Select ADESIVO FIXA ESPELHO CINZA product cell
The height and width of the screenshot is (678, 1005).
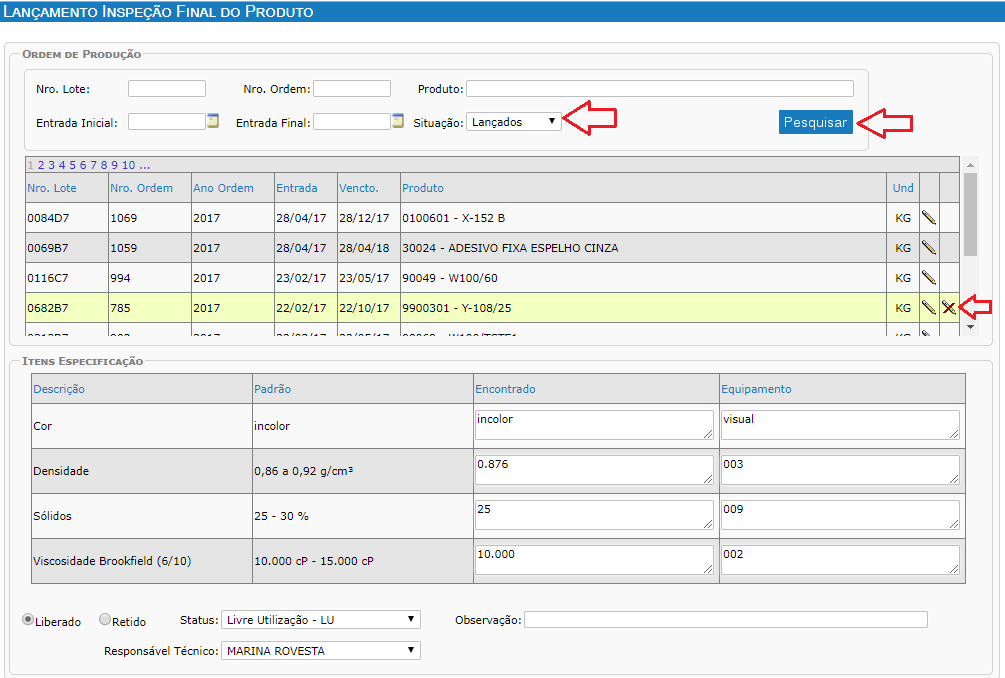click(x=644, y=247)
